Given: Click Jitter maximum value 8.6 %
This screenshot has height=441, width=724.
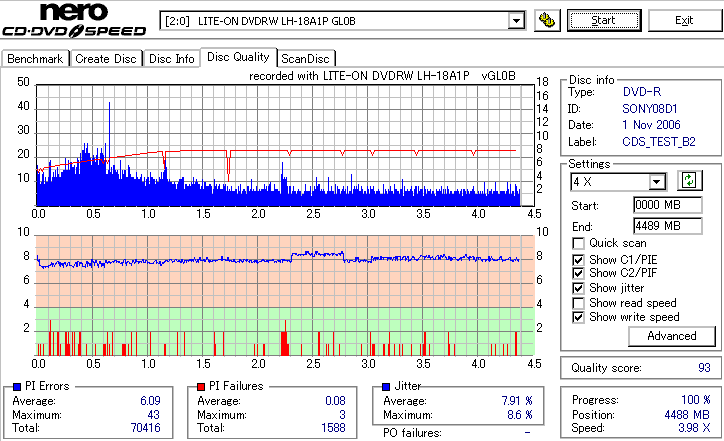Looking at the screenshot, I should click(x=520, y=415).
